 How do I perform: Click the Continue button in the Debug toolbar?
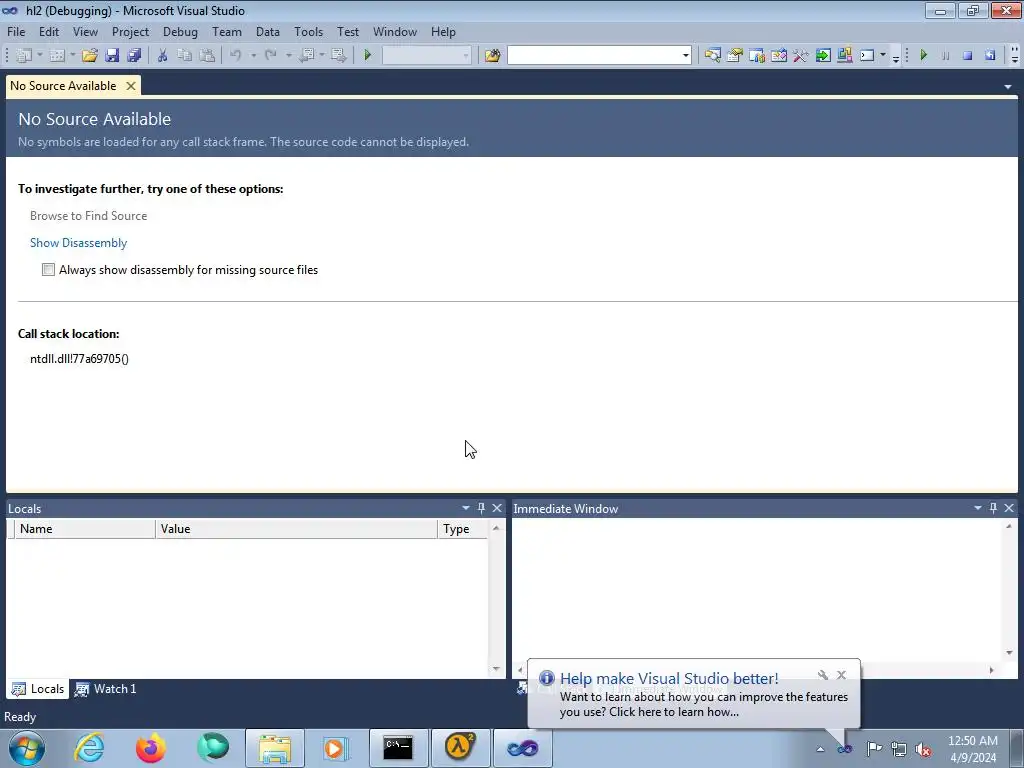[923, 56]
